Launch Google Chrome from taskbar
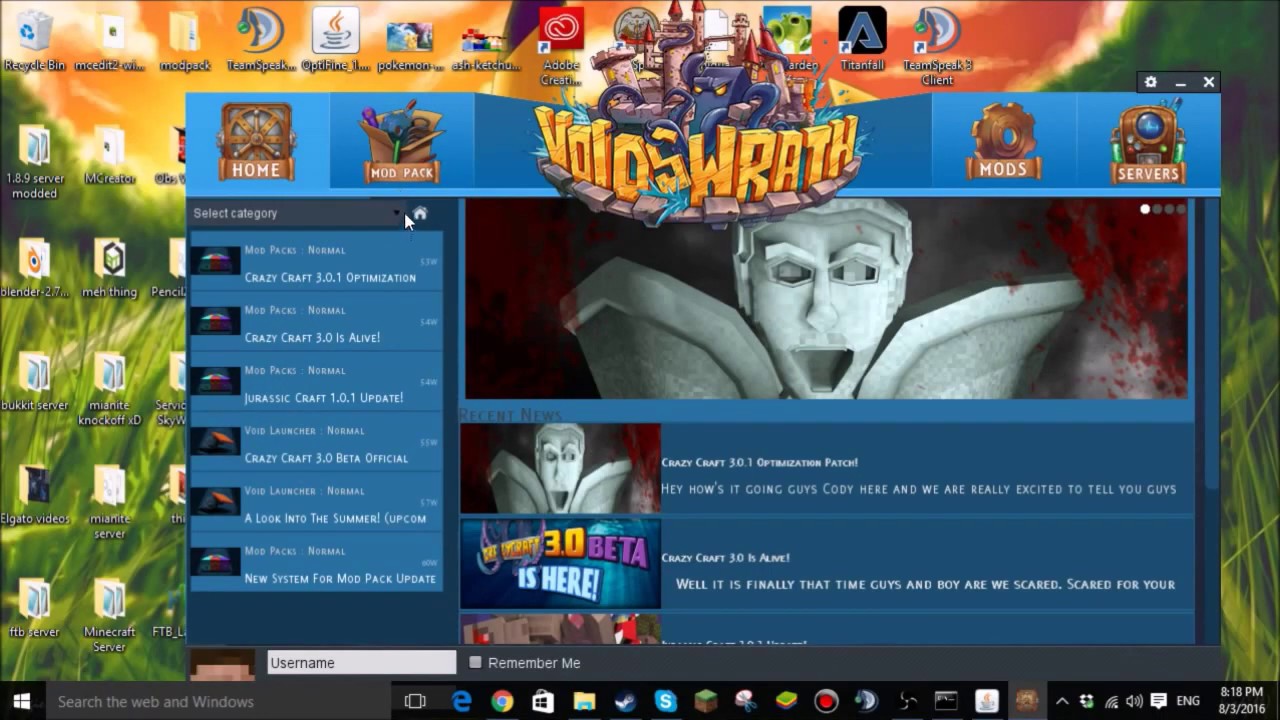 tap(502, 701)
